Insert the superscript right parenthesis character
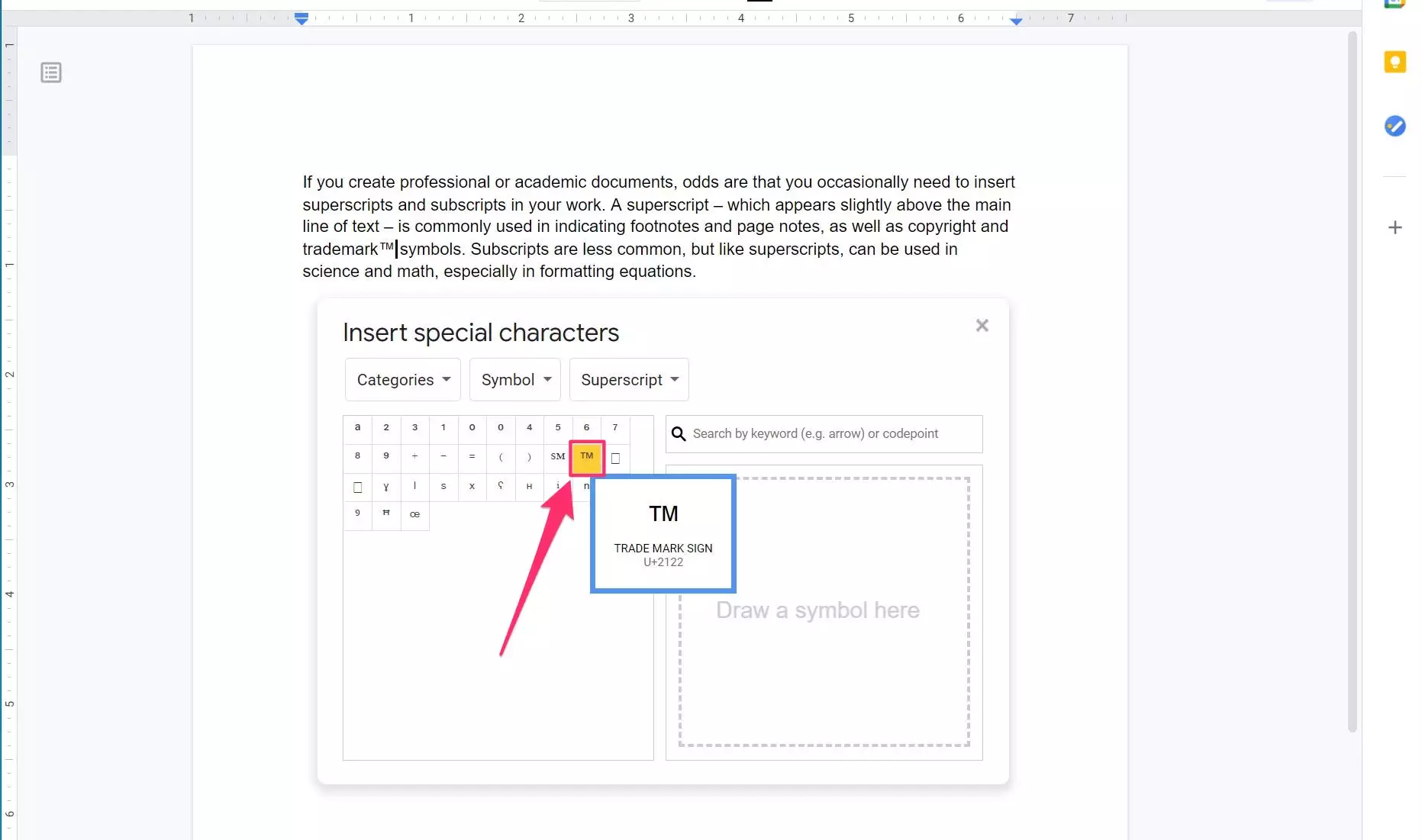1422x840 pixels. coord(529,457)
